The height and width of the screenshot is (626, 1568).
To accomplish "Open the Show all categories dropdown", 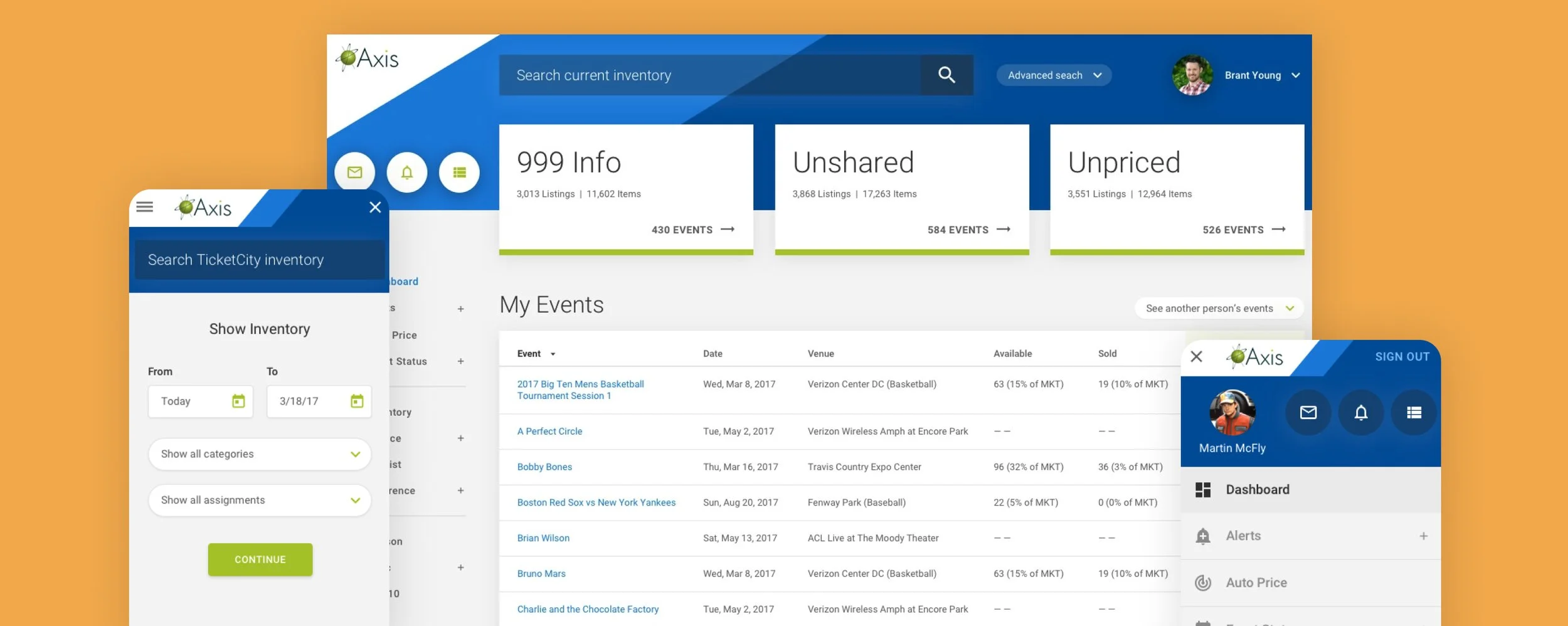I will (x=260, y=454).
